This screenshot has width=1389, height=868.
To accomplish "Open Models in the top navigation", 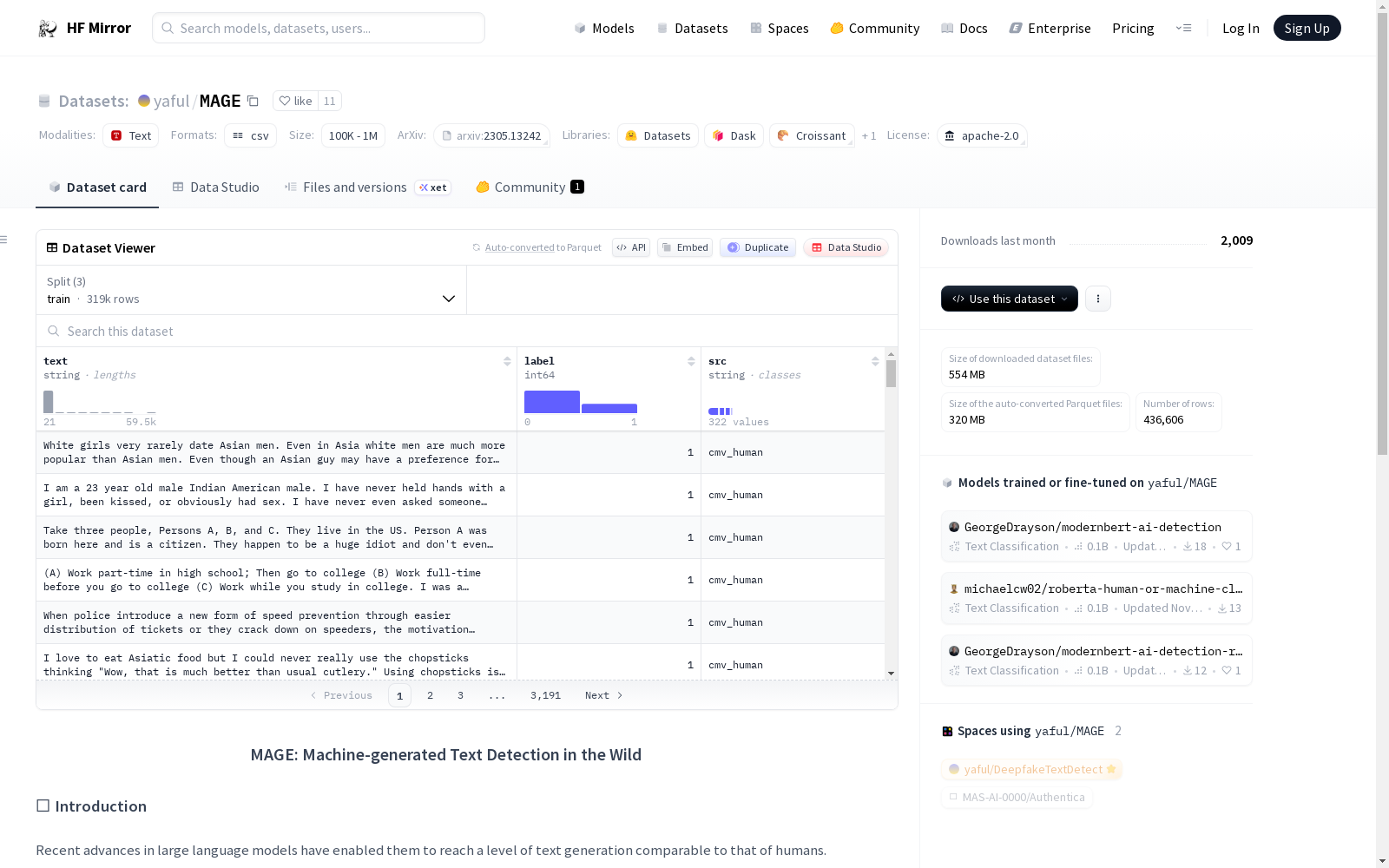I will 604,29.
